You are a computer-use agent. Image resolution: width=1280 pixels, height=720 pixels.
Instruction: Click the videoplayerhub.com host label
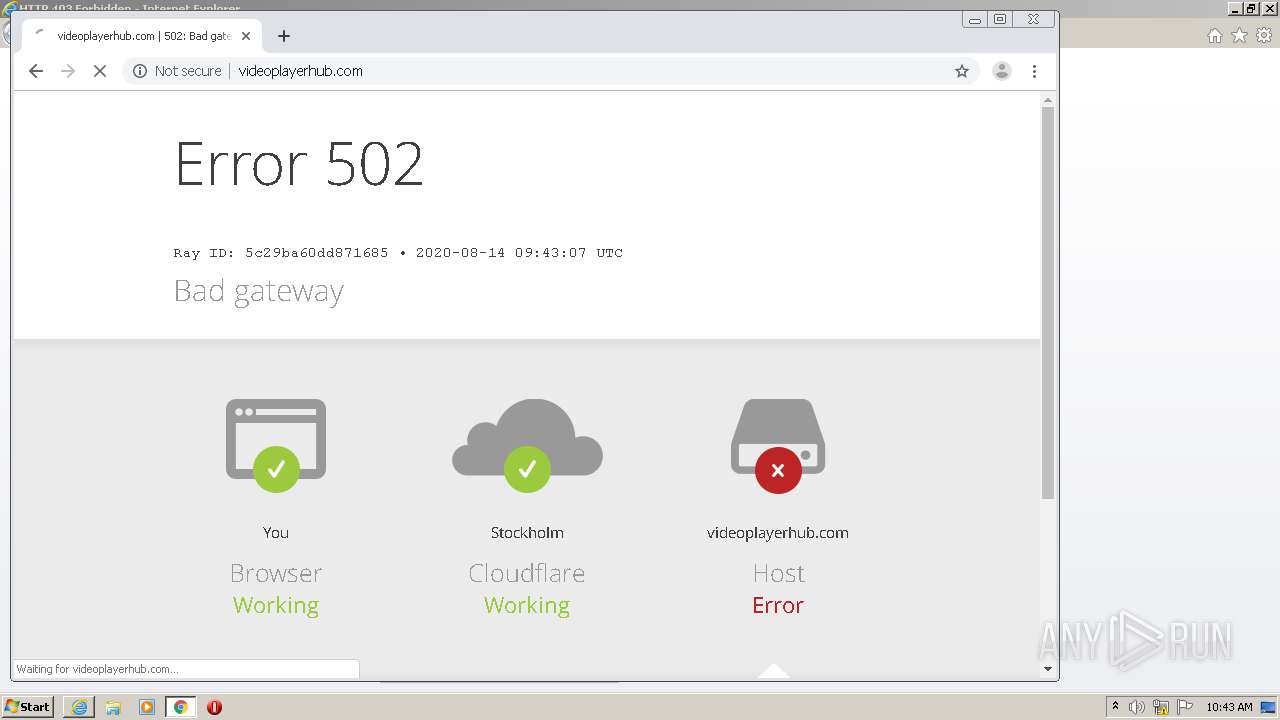coord(778,533)
